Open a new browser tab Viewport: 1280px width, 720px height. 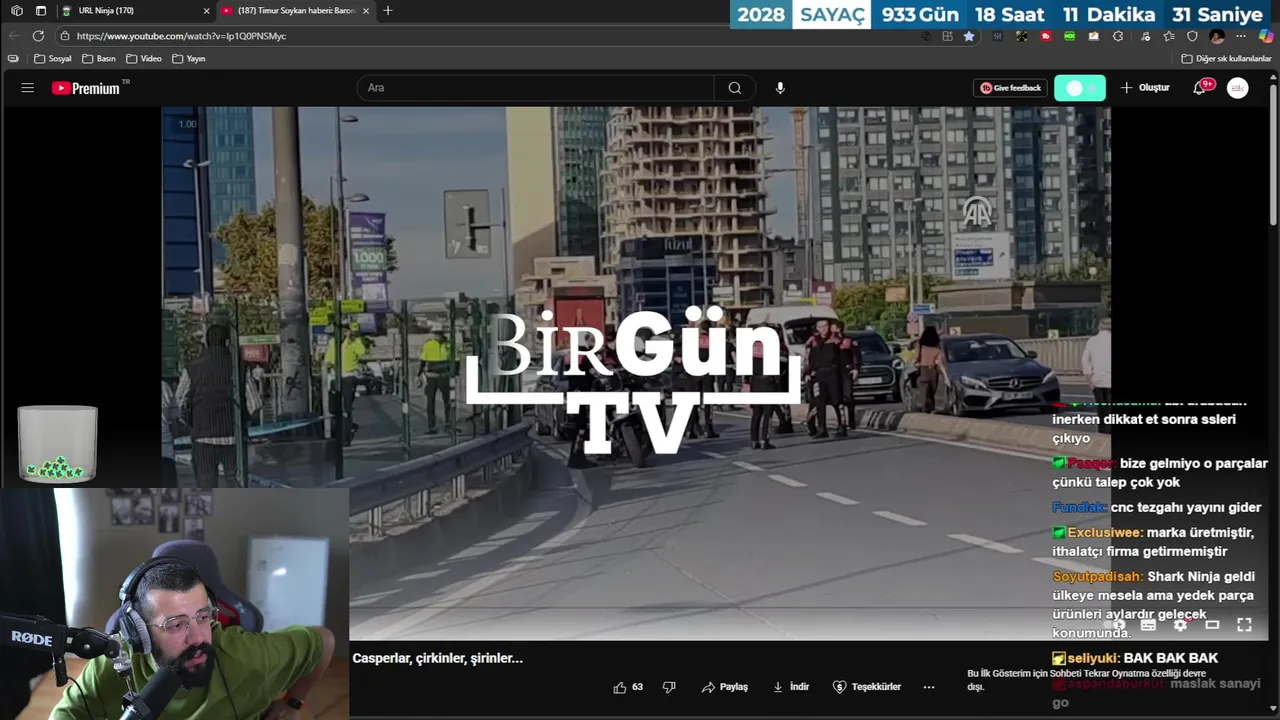388,11
